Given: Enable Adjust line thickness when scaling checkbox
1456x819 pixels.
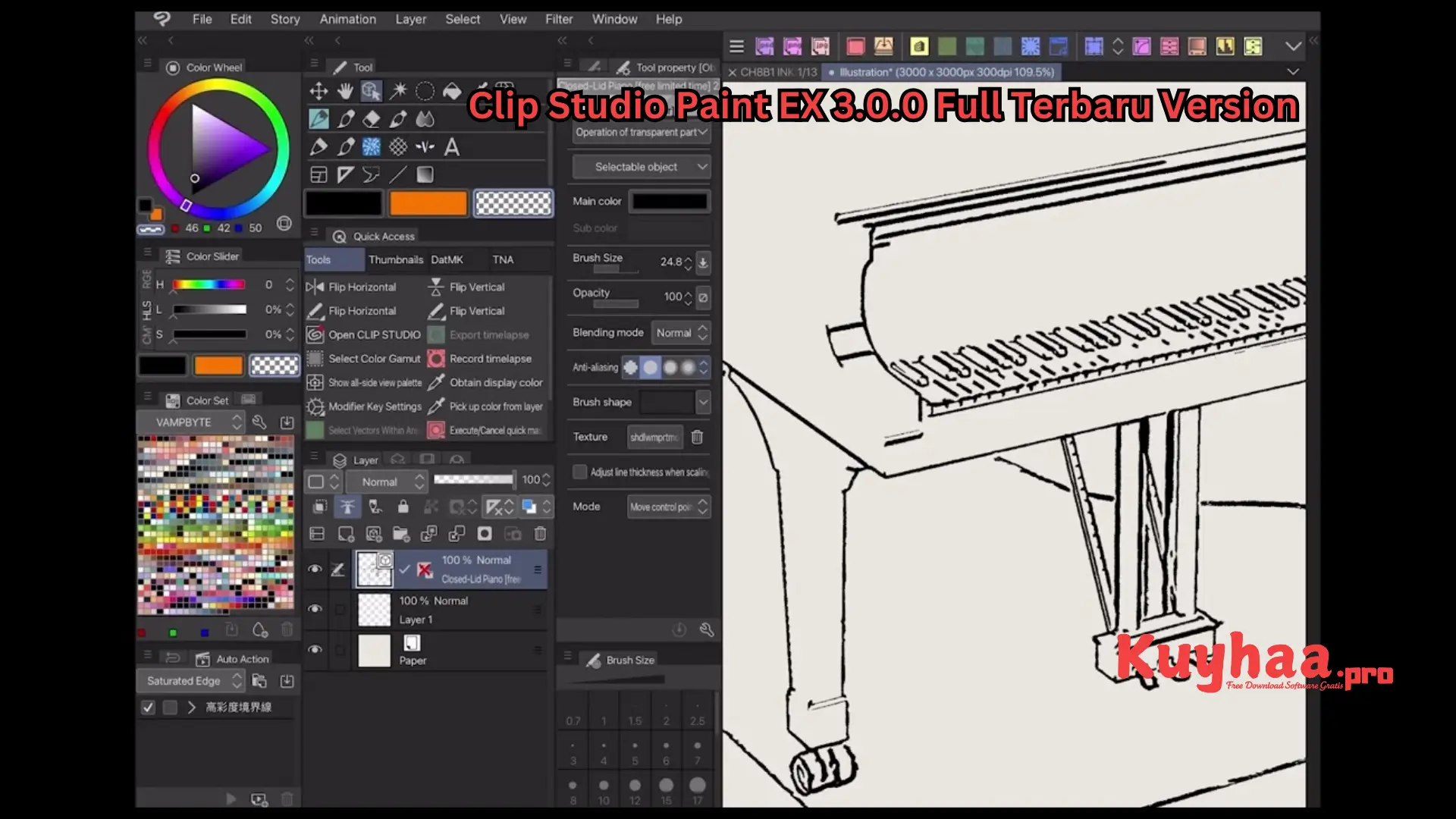Looking at the screenshot, I should pos(580,472).
